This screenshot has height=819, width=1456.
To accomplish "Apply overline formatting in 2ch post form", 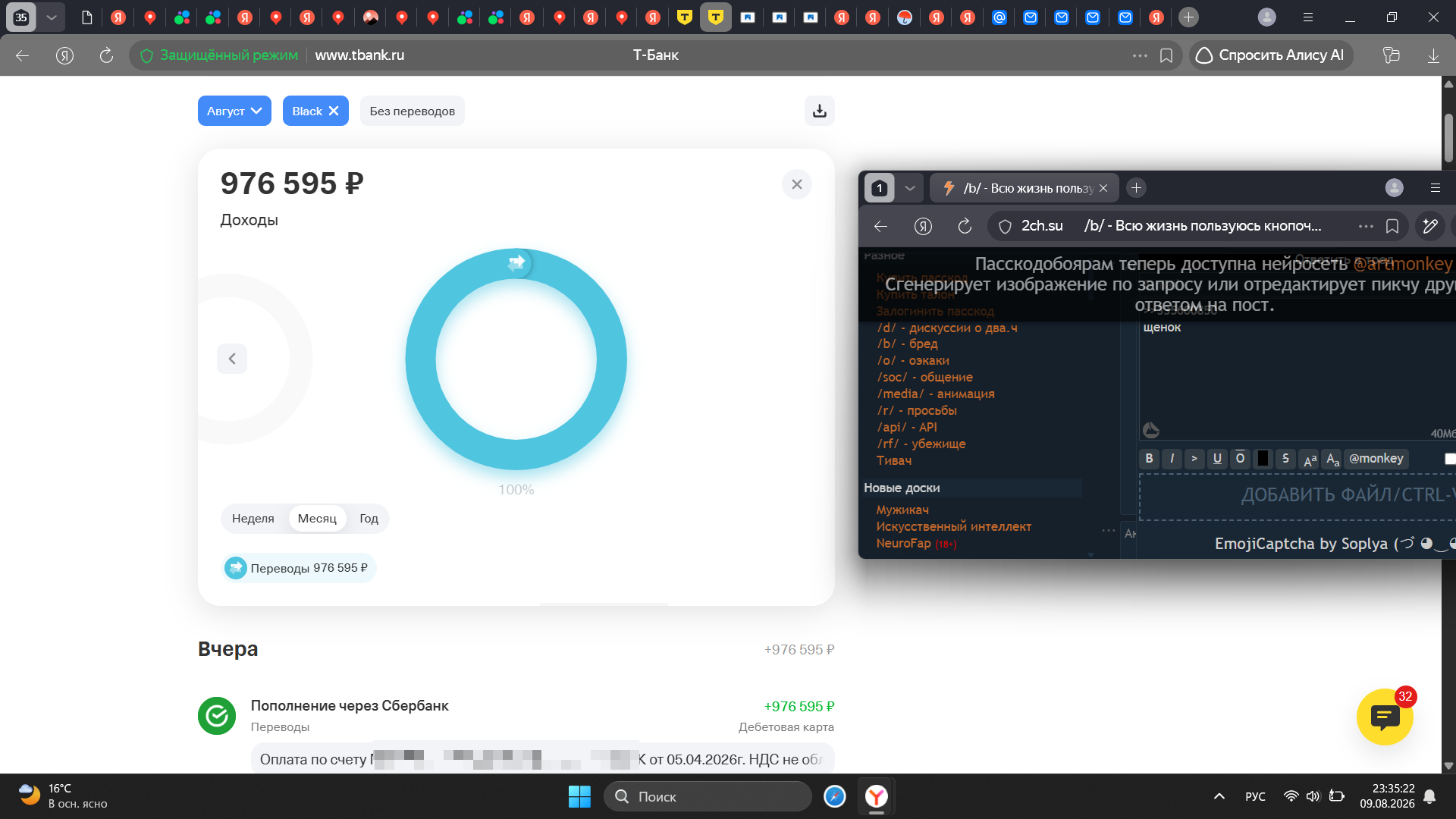I will click(1240, 458).
